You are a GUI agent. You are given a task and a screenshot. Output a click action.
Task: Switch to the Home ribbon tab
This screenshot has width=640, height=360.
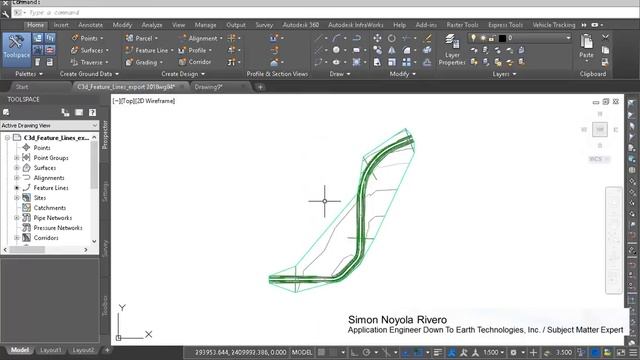[36, 25]
